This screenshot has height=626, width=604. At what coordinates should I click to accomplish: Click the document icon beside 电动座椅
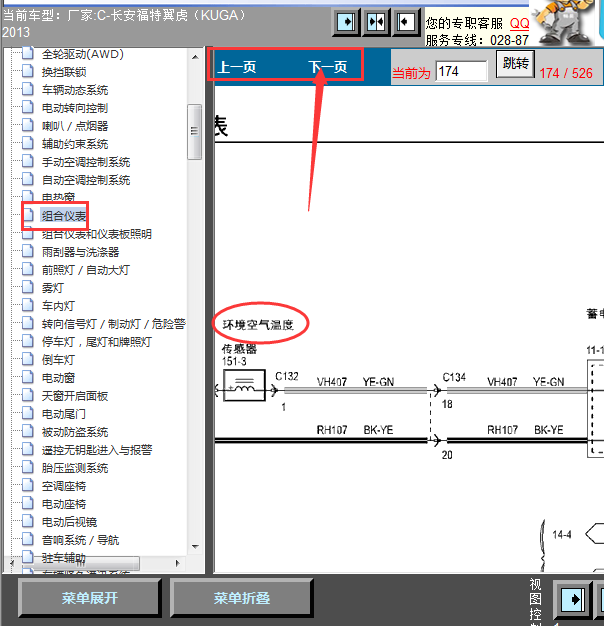(28, 503)
